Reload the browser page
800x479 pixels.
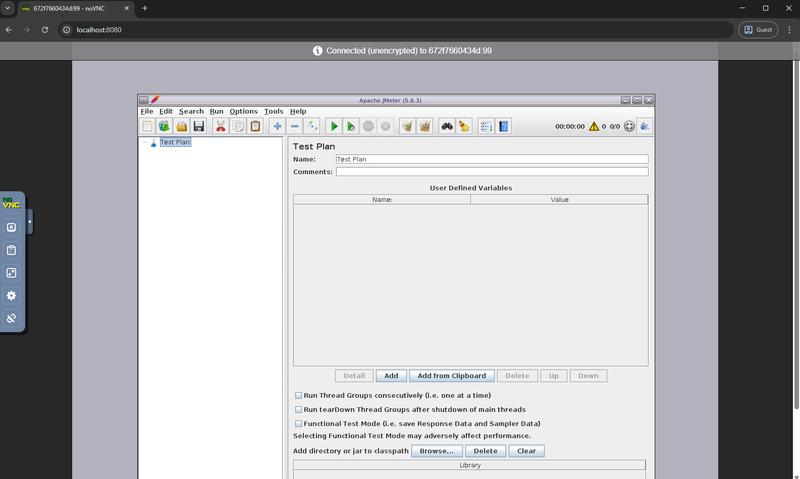point(45,30)
